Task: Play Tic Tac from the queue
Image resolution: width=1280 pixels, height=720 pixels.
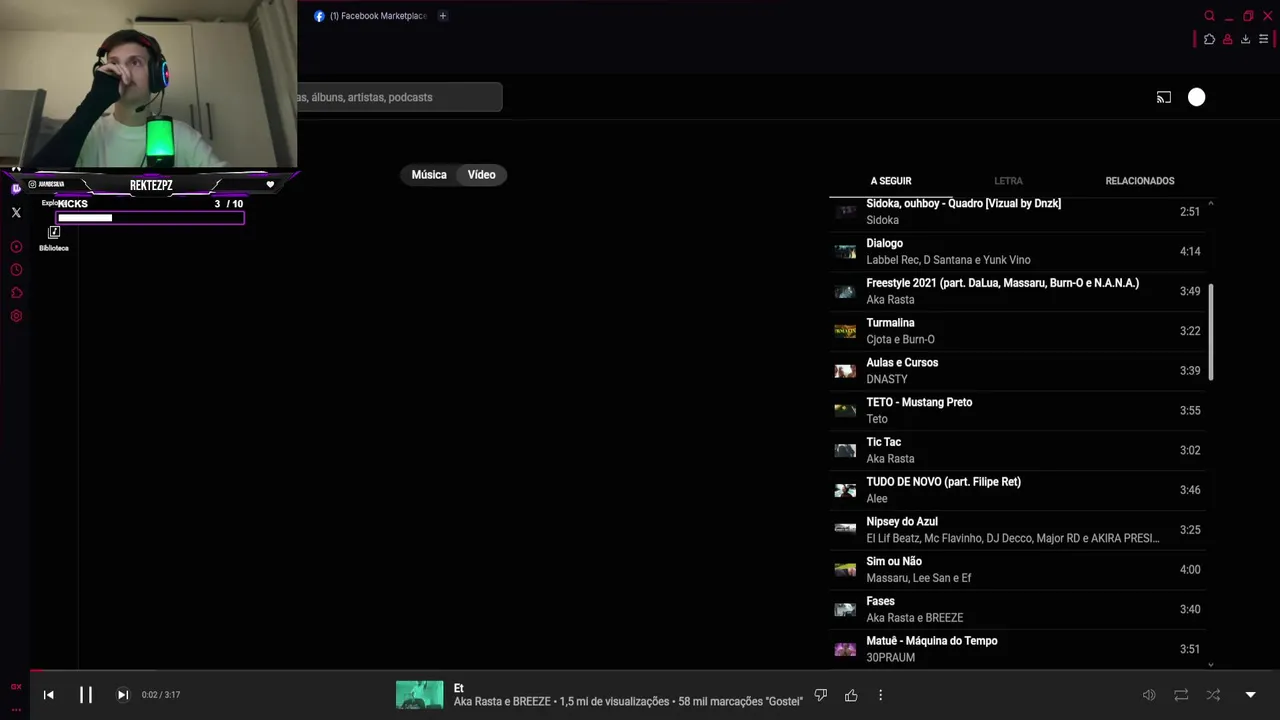Action: (x=1017, y=450)
